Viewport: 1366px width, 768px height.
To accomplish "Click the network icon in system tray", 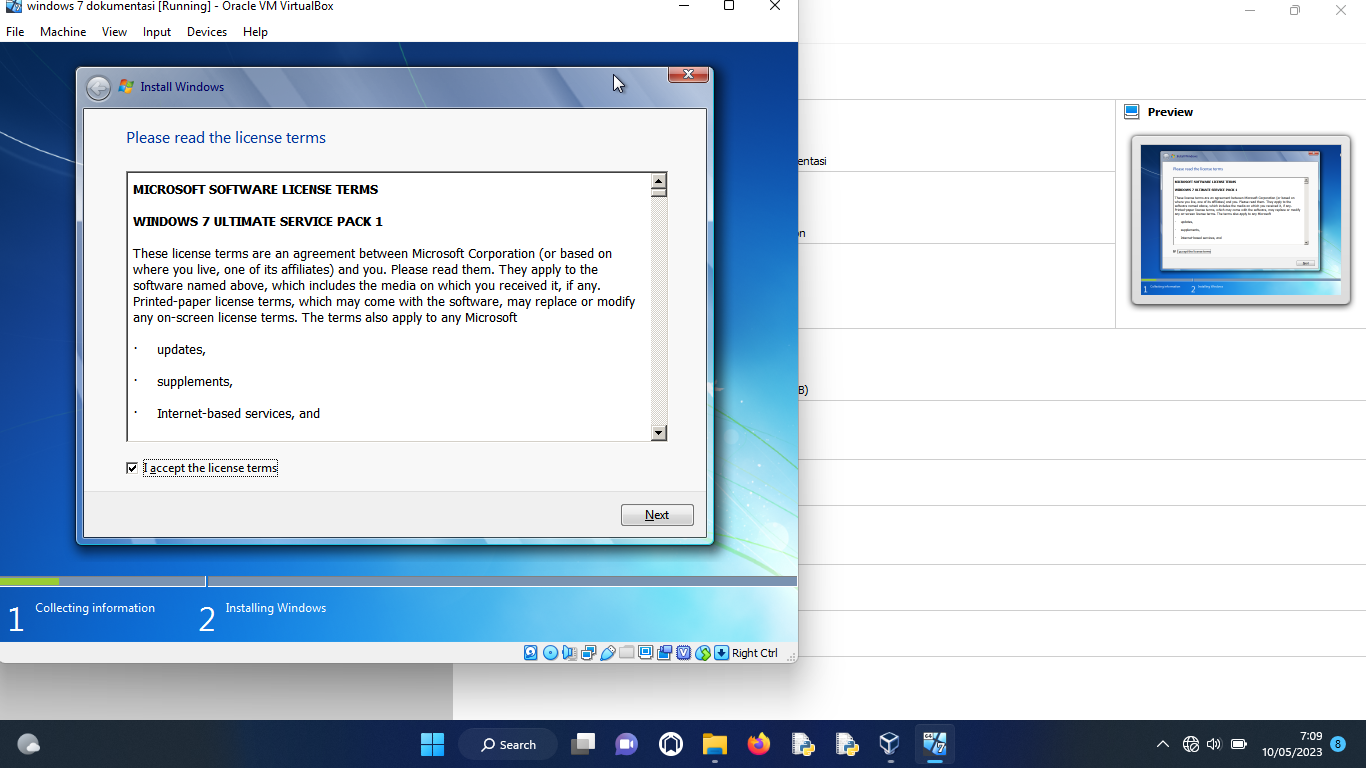I will tap(1191, 744).
